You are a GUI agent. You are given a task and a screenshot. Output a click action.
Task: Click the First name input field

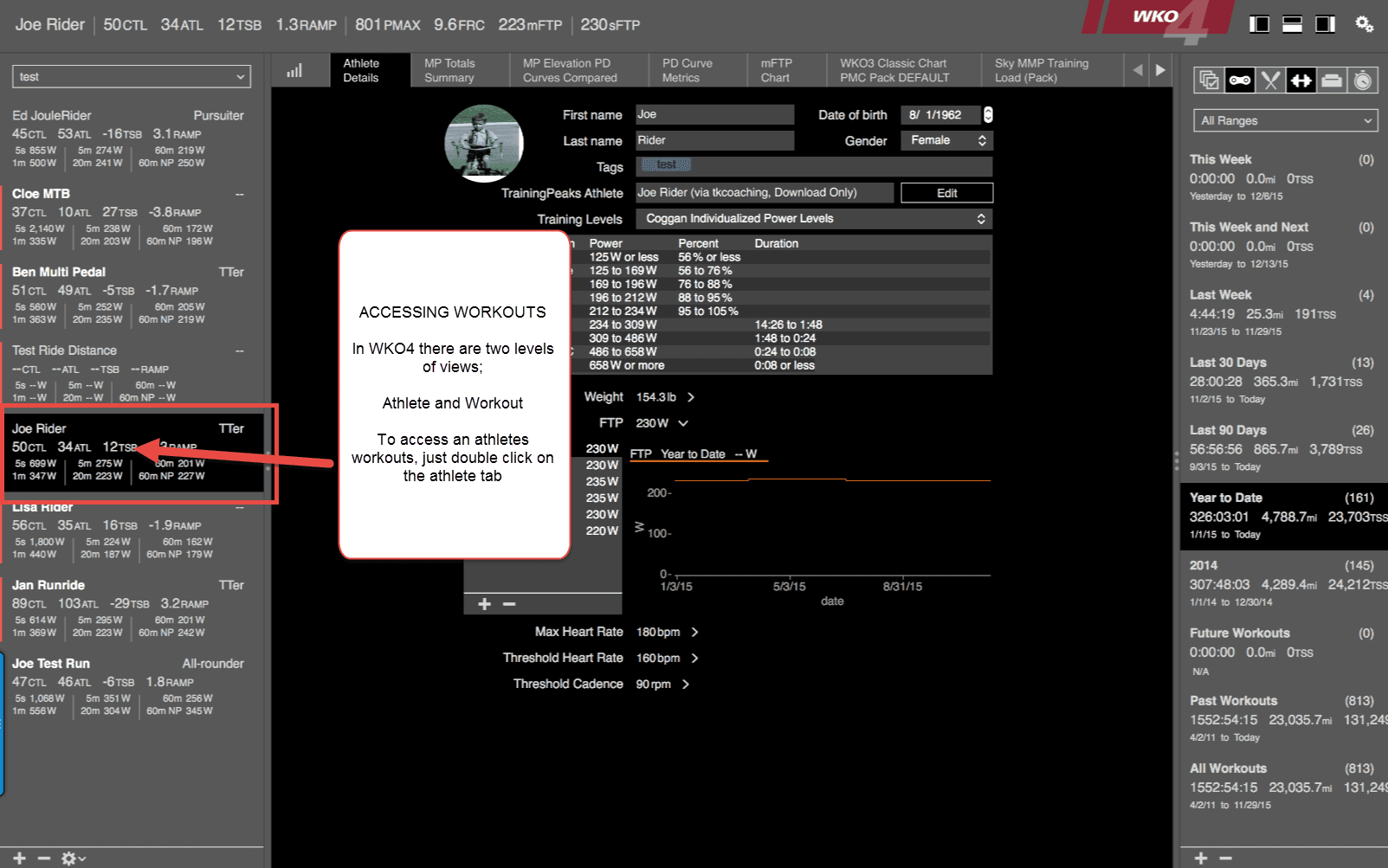[714, 114]
